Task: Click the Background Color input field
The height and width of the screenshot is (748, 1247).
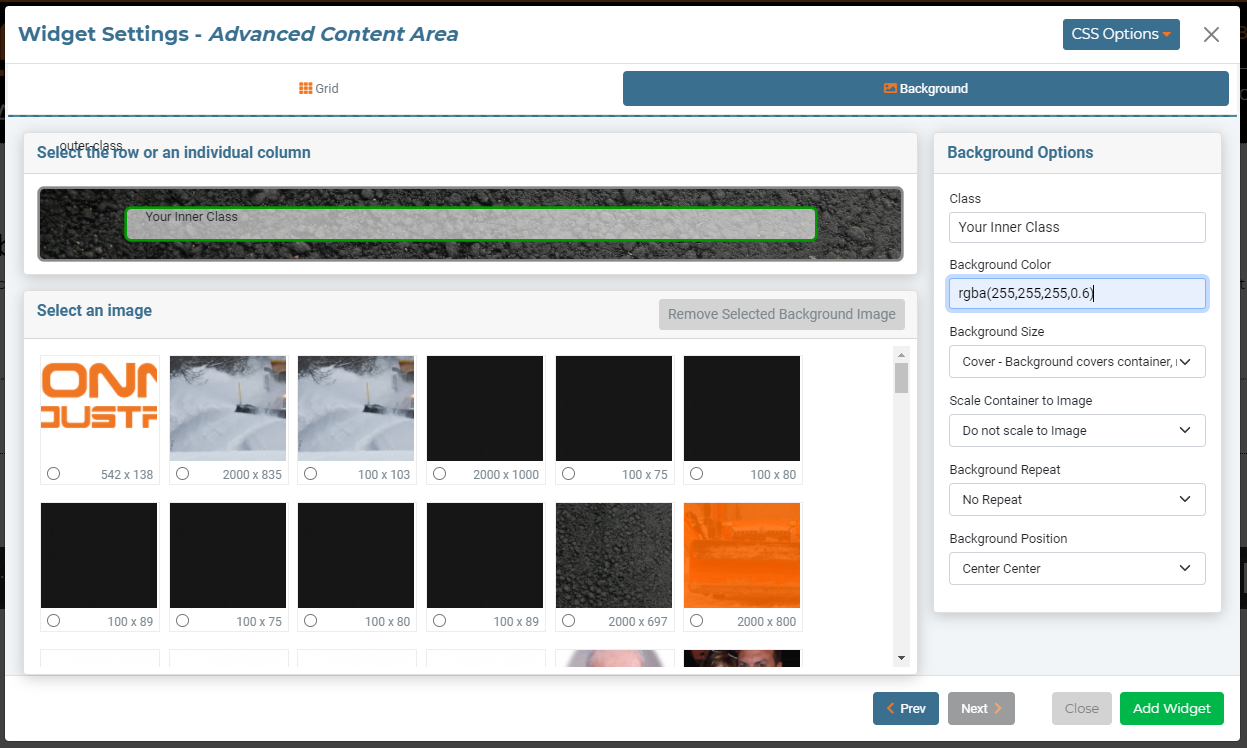Action: point(1077,294)
